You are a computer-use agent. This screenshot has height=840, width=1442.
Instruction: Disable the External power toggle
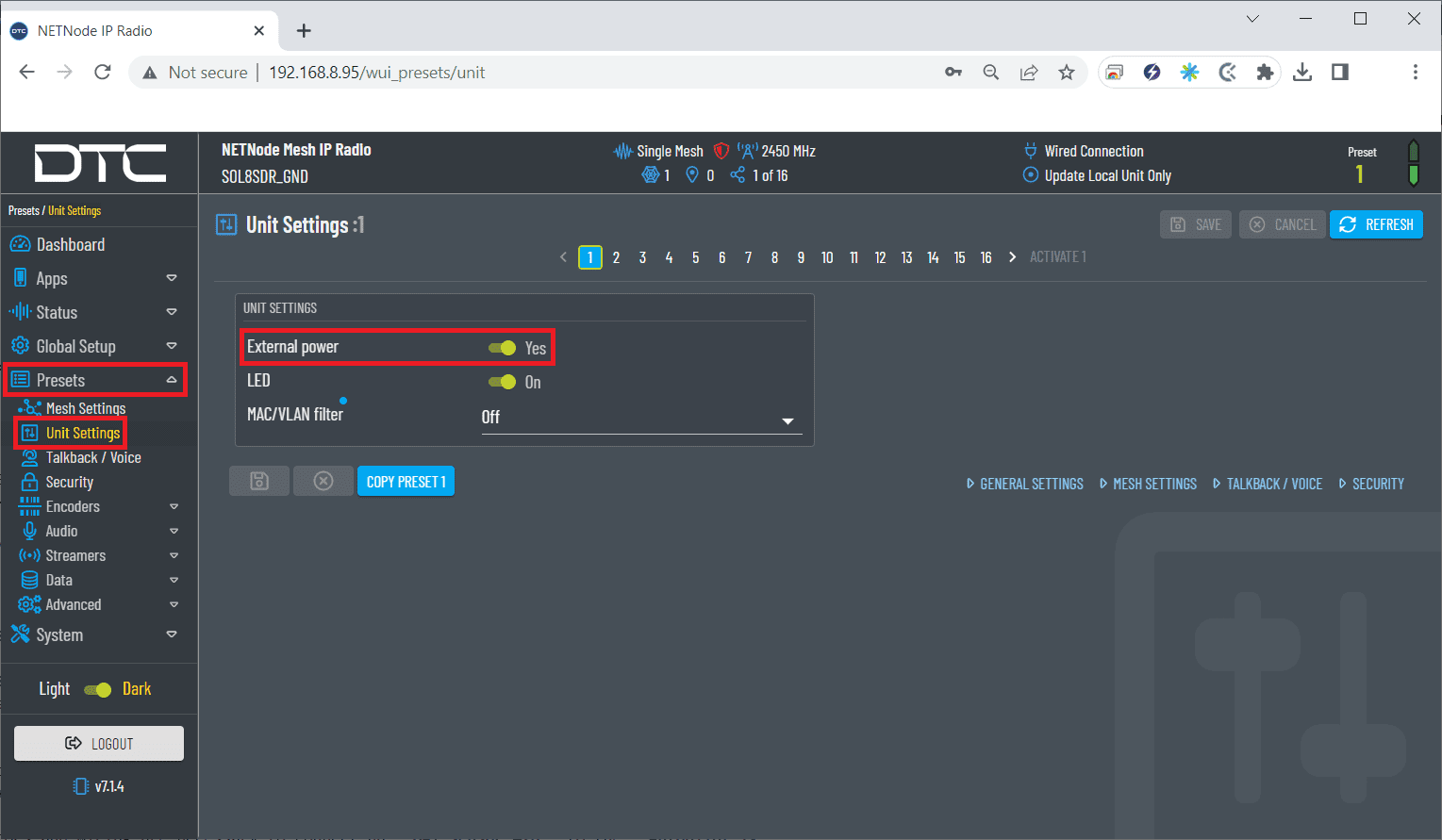[502, 348]
